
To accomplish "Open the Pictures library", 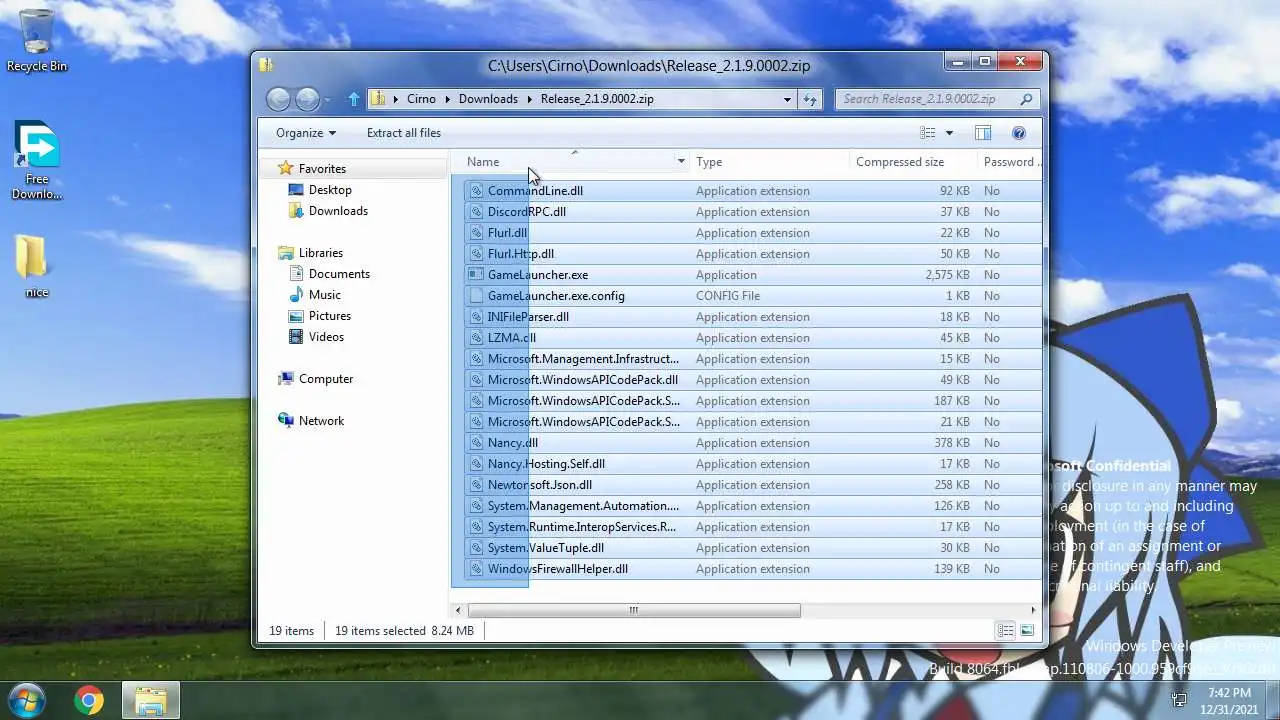I will (x=329, y=316).
